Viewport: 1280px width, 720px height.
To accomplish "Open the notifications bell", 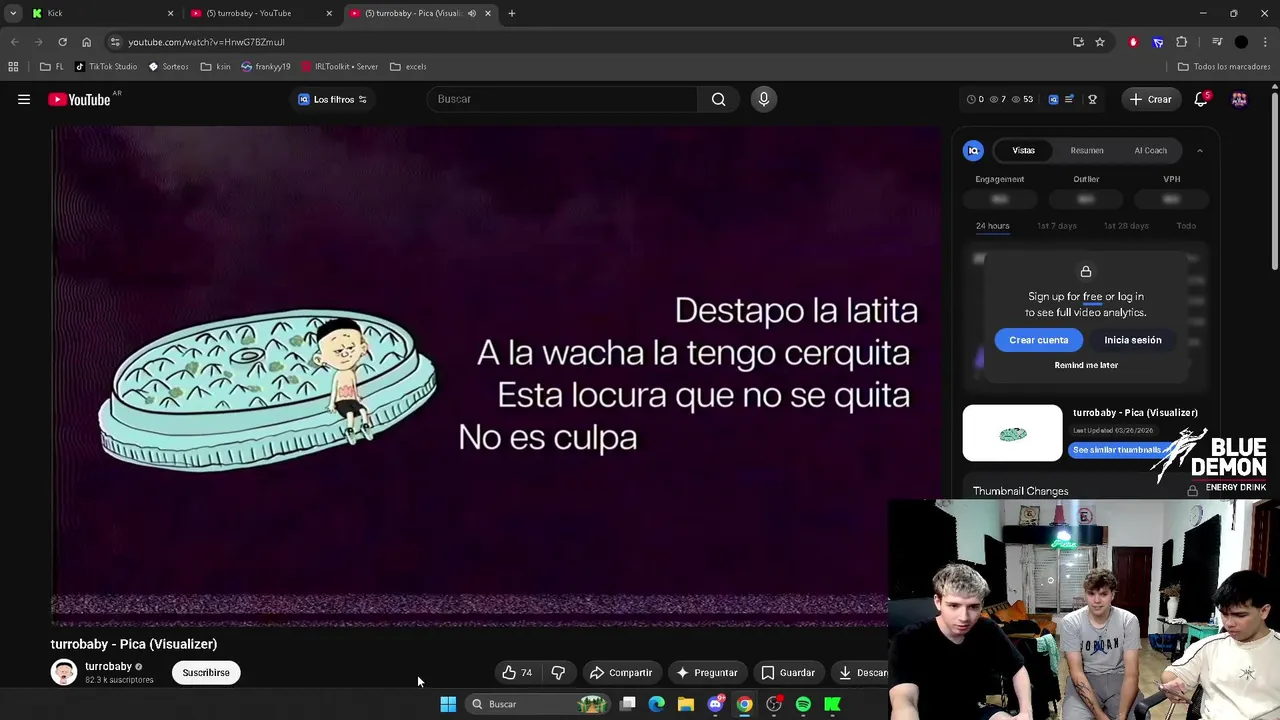I will coord(1201,99).
